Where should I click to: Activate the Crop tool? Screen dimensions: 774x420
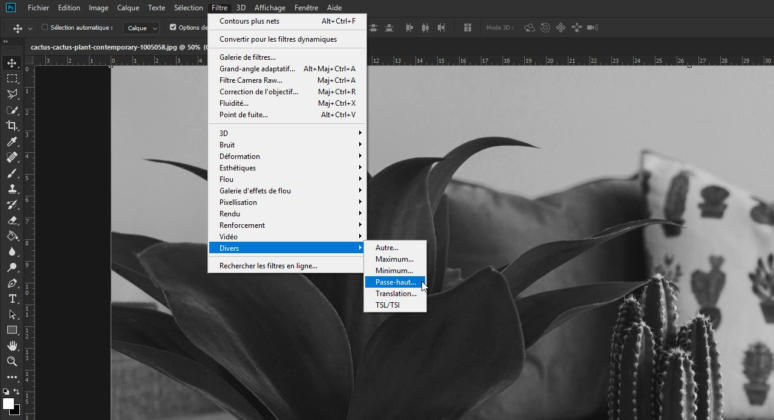pyautogui.click(x=12, y=125)
